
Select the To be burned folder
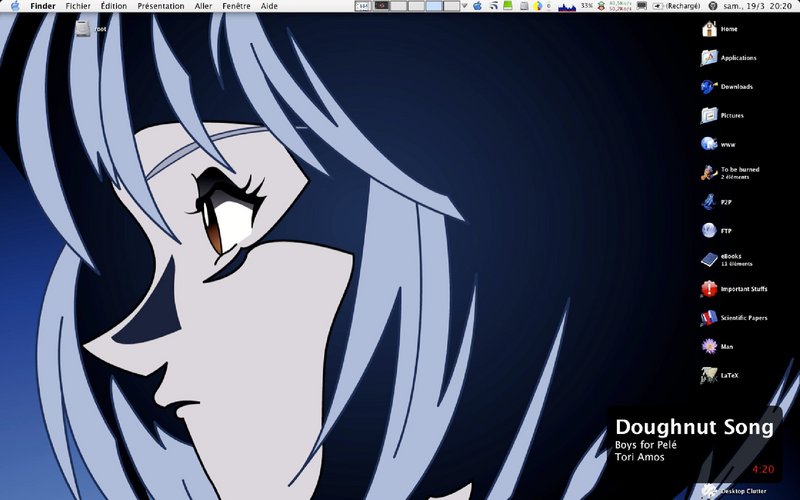(x=709, y=173)
